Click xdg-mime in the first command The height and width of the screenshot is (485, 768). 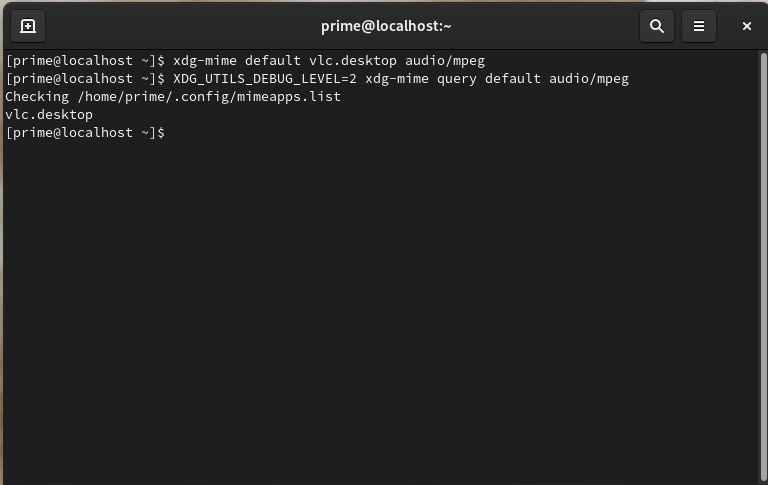click(205, 60)
